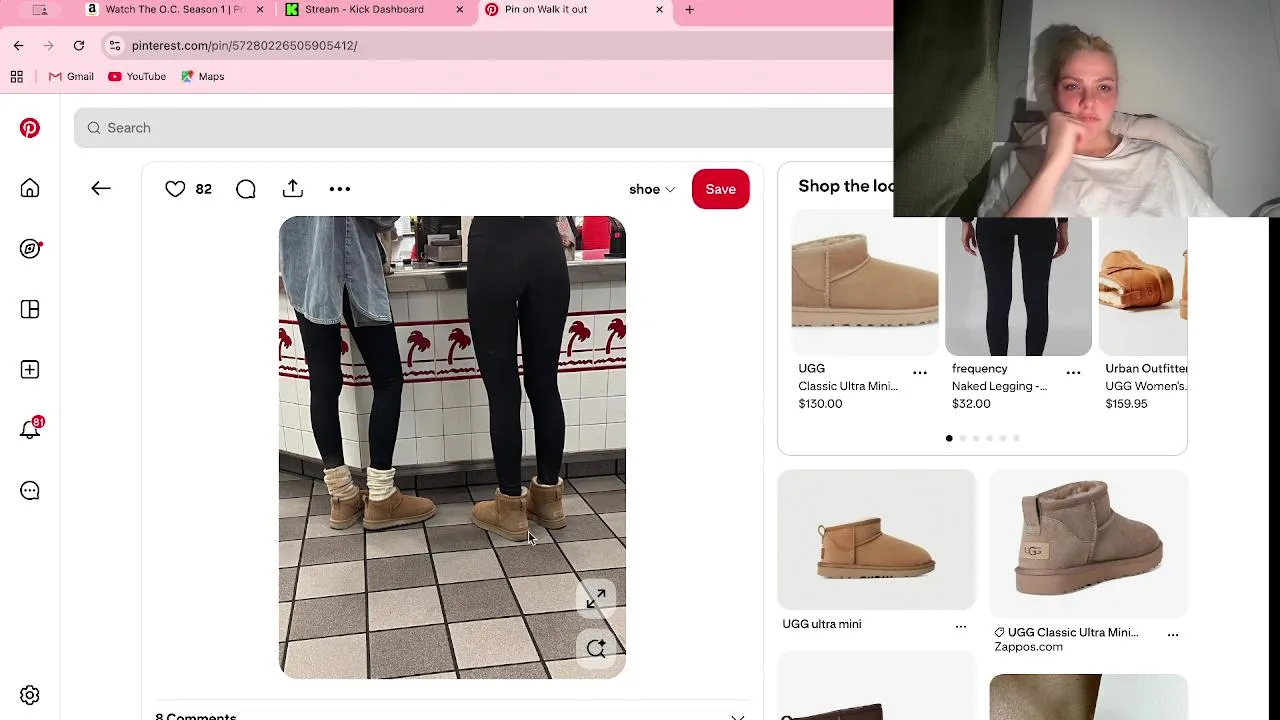Save the pin with red Save button

[720, 189]
